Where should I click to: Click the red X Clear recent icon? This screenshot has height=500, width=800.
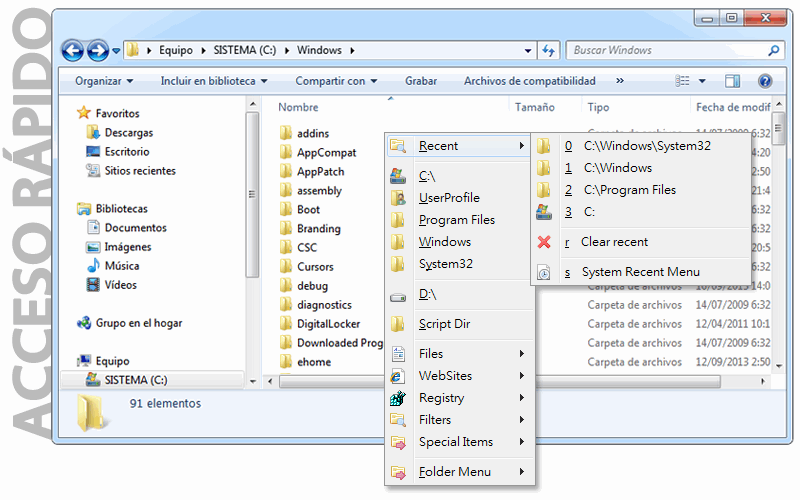[544, 242]
